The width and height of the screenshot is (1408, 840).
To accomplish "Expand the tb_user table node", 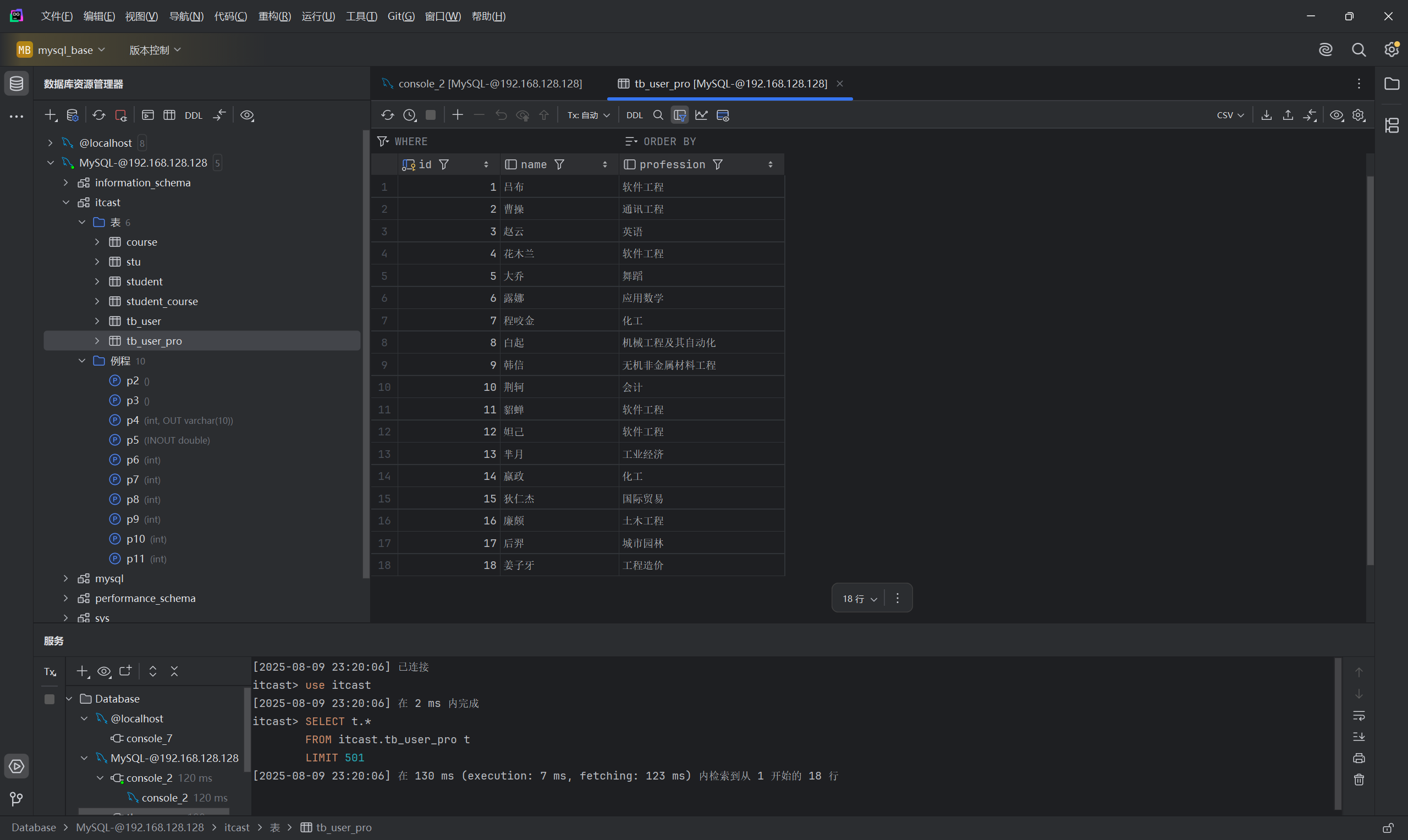I will tap(97, 321).
